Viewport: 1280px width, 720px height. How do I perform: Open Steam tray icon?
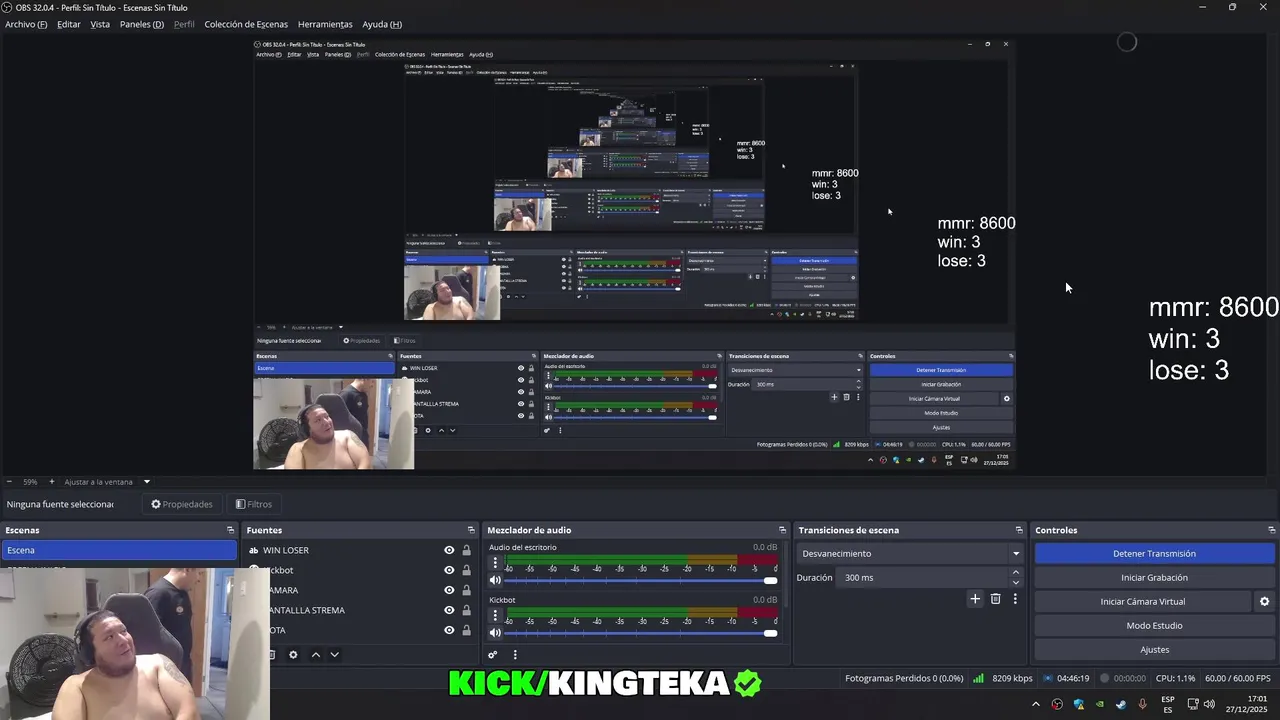pyautogui.click(x=1120, y=704)
